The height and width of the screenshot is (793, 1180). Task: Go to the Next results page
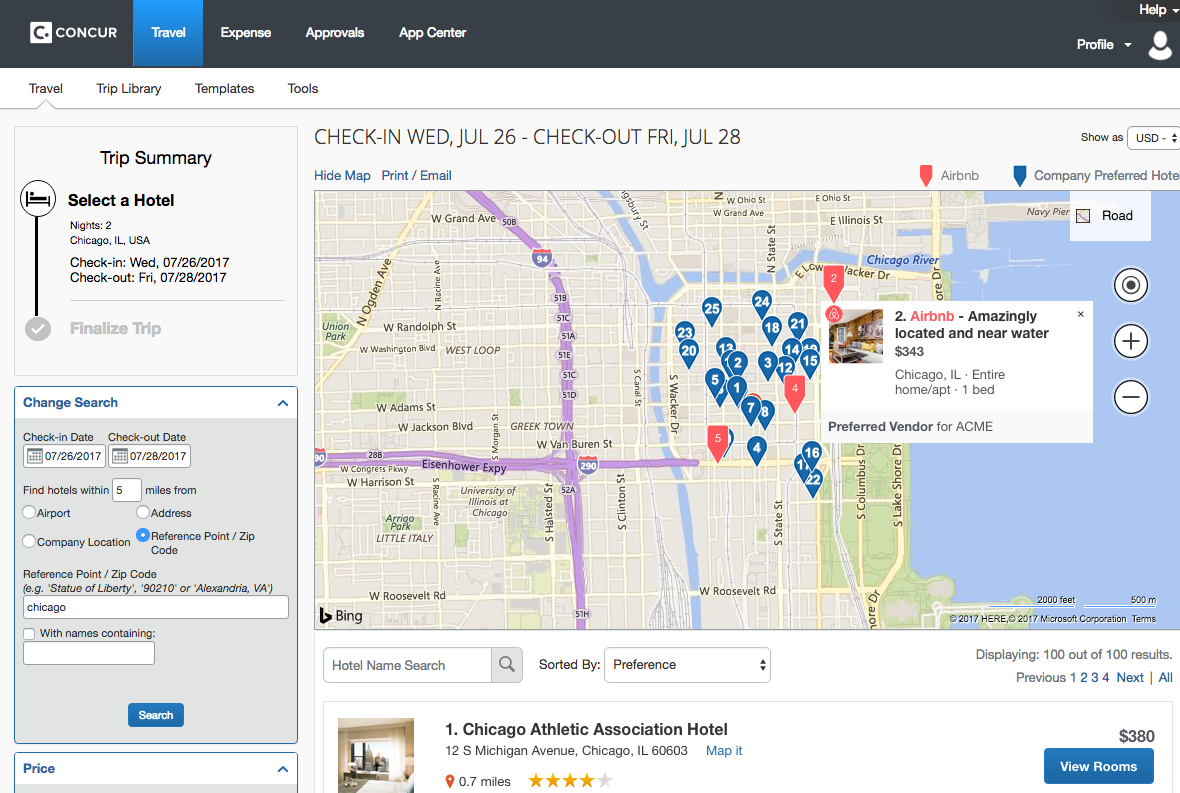pos(1130,677)
